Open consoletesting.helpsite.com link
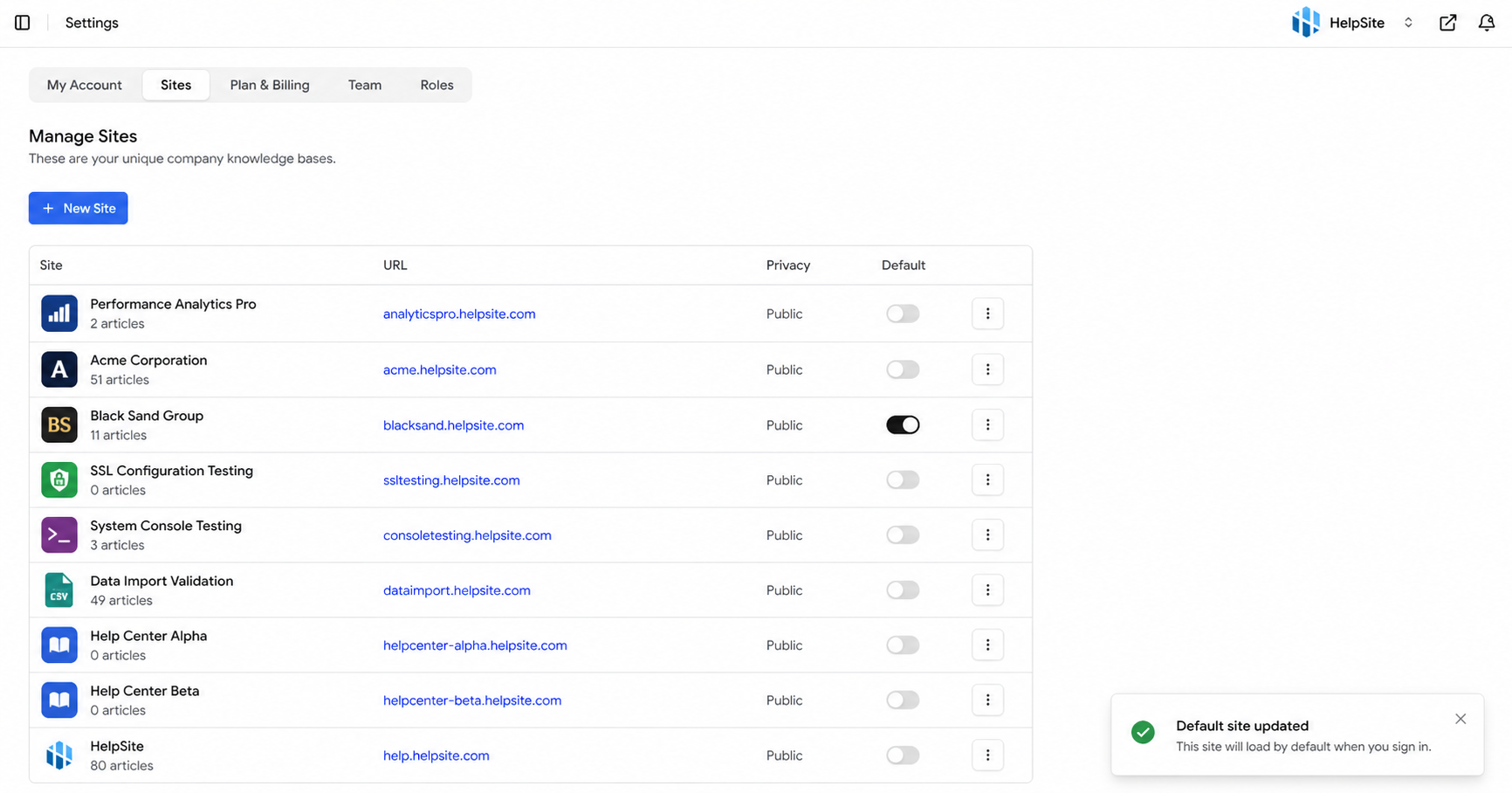 point(467,535)
